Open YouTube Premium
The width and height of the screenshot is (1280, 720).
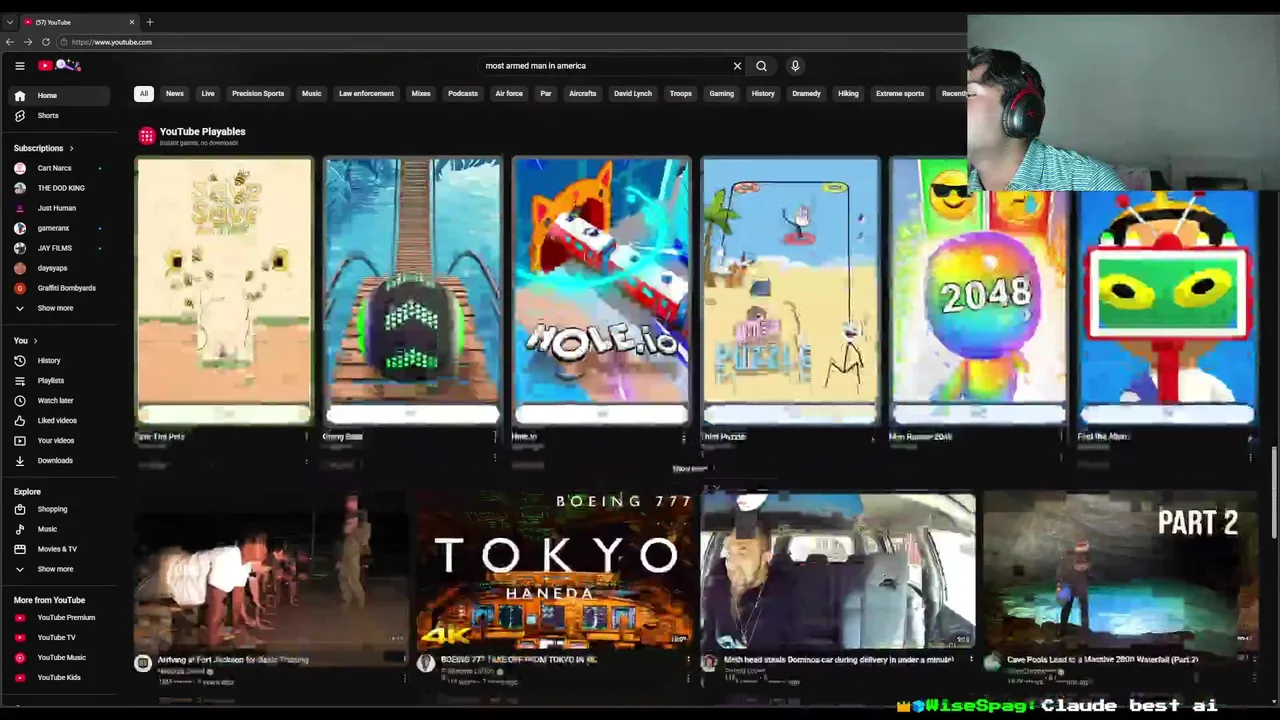57,618
